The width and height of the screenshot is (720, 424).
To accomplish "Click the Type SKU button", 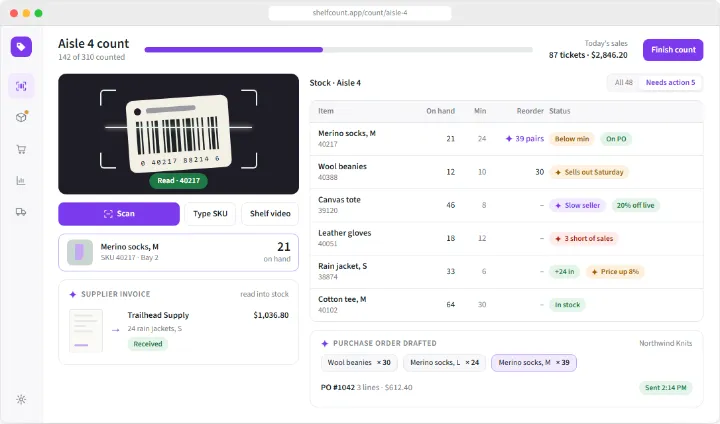I will point(210,214).
